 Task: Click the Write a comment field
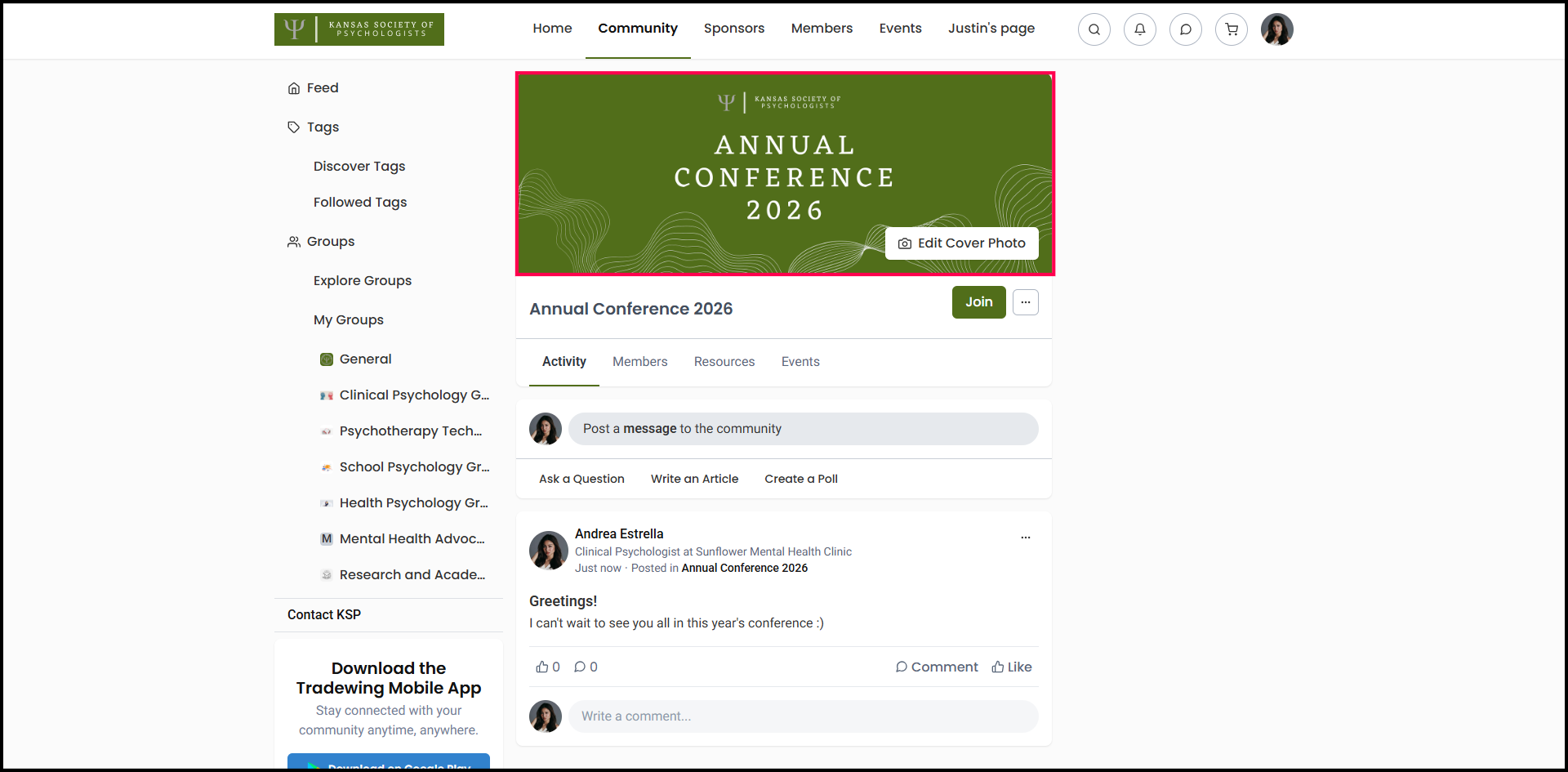pyautogui.click(x=803, y=716)
